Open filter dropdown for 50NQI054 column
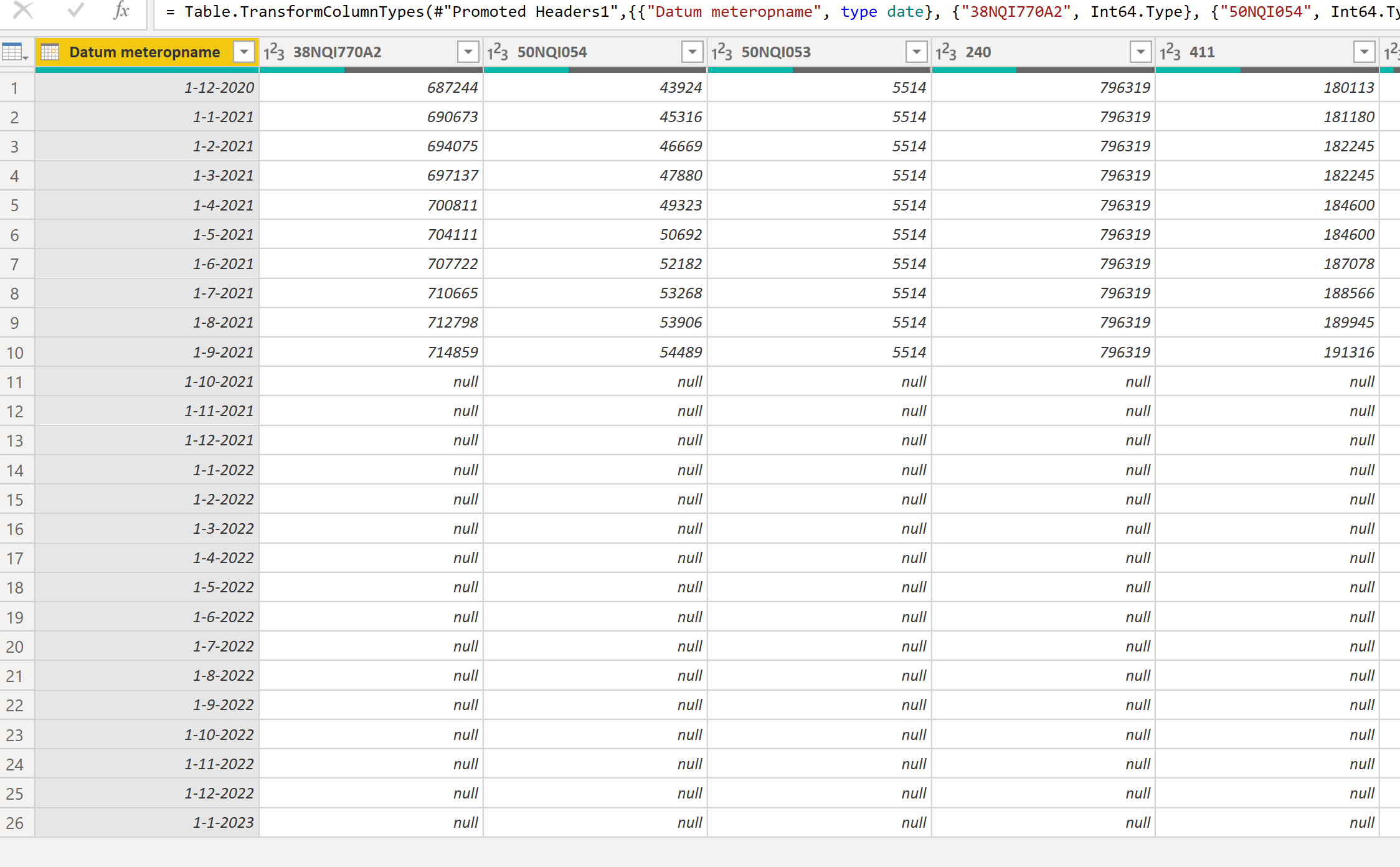Viewport: 1400px width, 867px height. pos(692,52)
